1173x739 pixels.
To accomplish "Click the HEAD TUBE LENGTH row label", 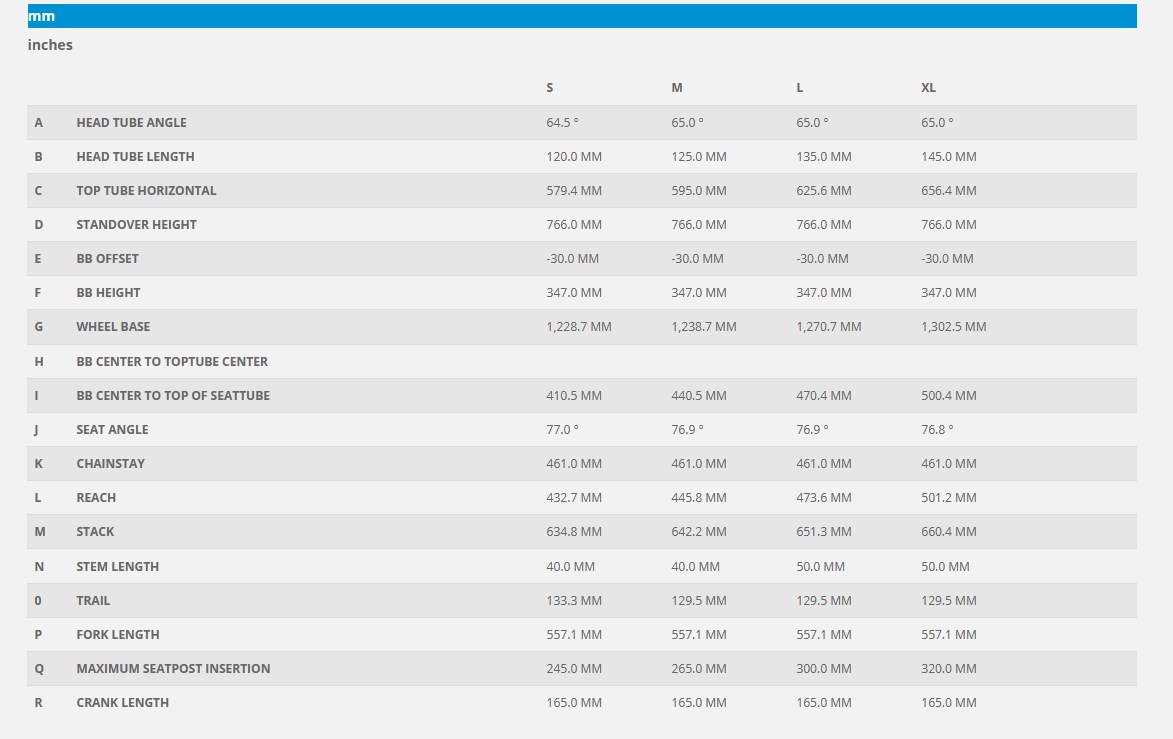I will pyautogui.click(x=135, y=157).
